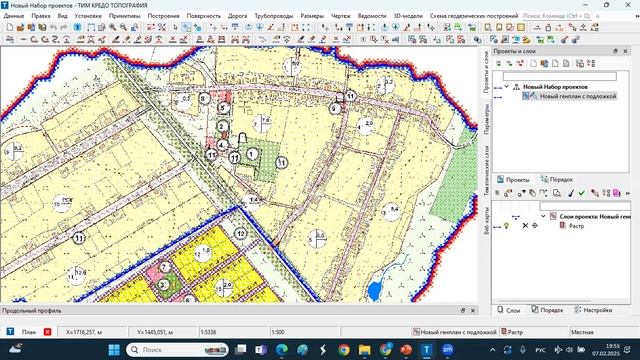The height and width of the screenshot is (360, 640).
Task: Click the New project icon in Проекты и слои
Action: coord(533,64)
